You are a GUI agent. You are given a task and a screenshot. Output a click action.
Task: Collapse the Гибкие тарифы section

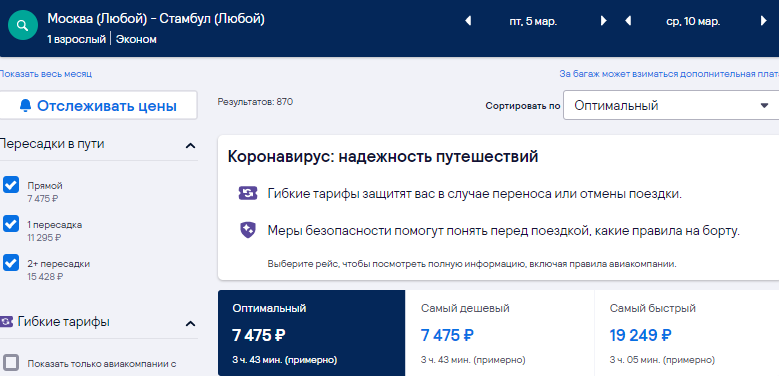coord(190,324)
